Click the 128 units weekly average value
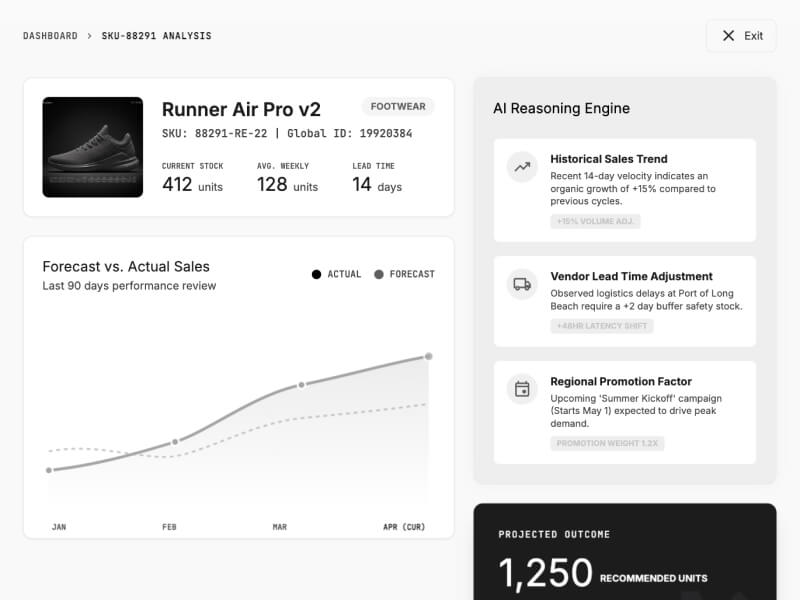Screen dimensions: 800x600 [287, 184]
